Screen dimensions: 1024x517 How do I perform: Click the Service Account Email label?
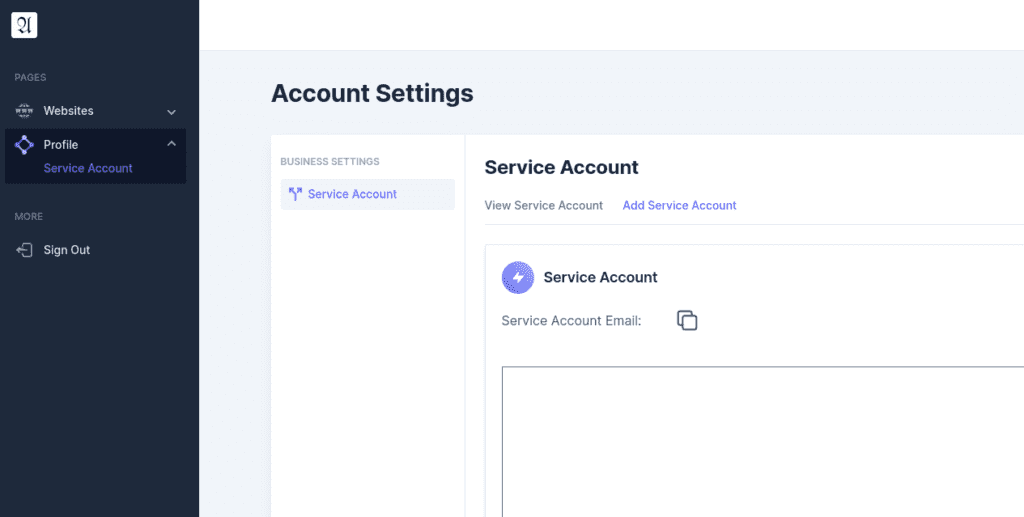click(x=571, y=321)
